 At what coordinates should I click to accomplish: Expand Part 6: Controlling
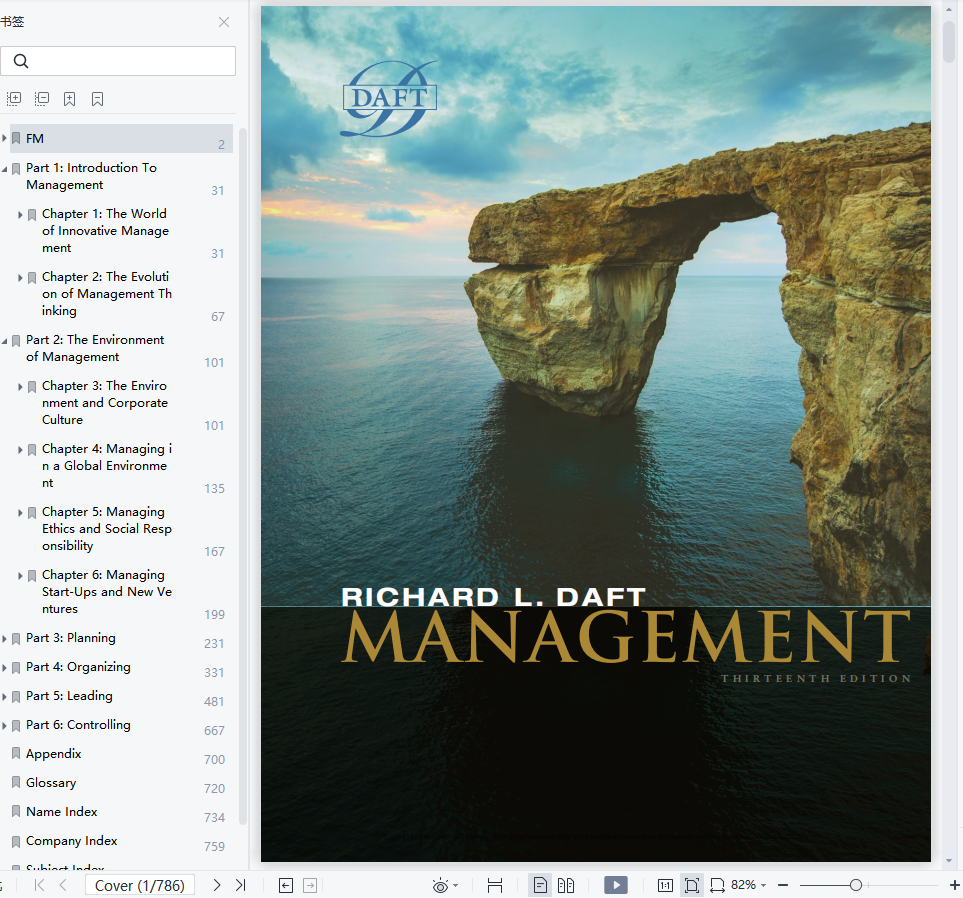point(4,725)
